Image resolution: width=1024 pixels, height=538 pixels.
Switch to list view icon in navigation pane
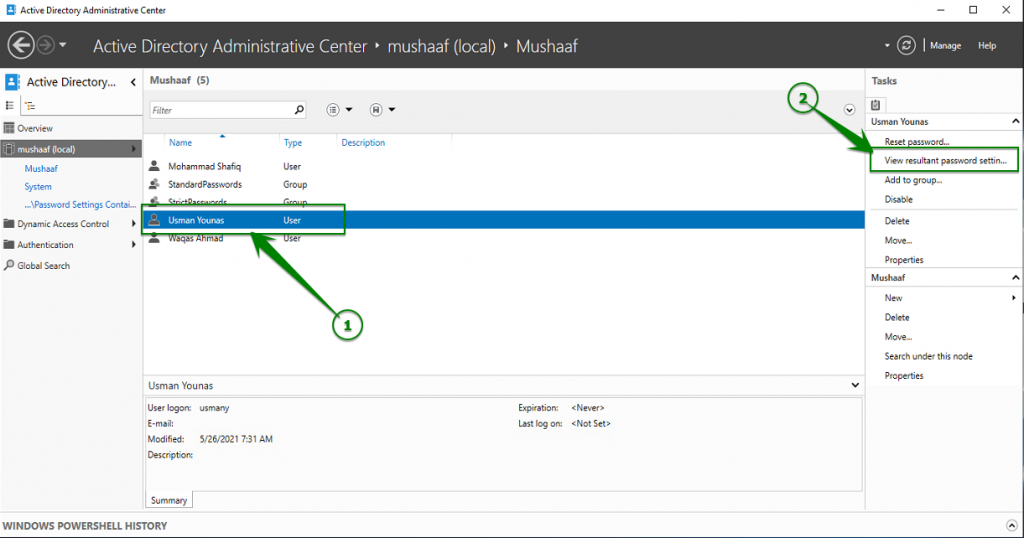[x=10, y=105]
